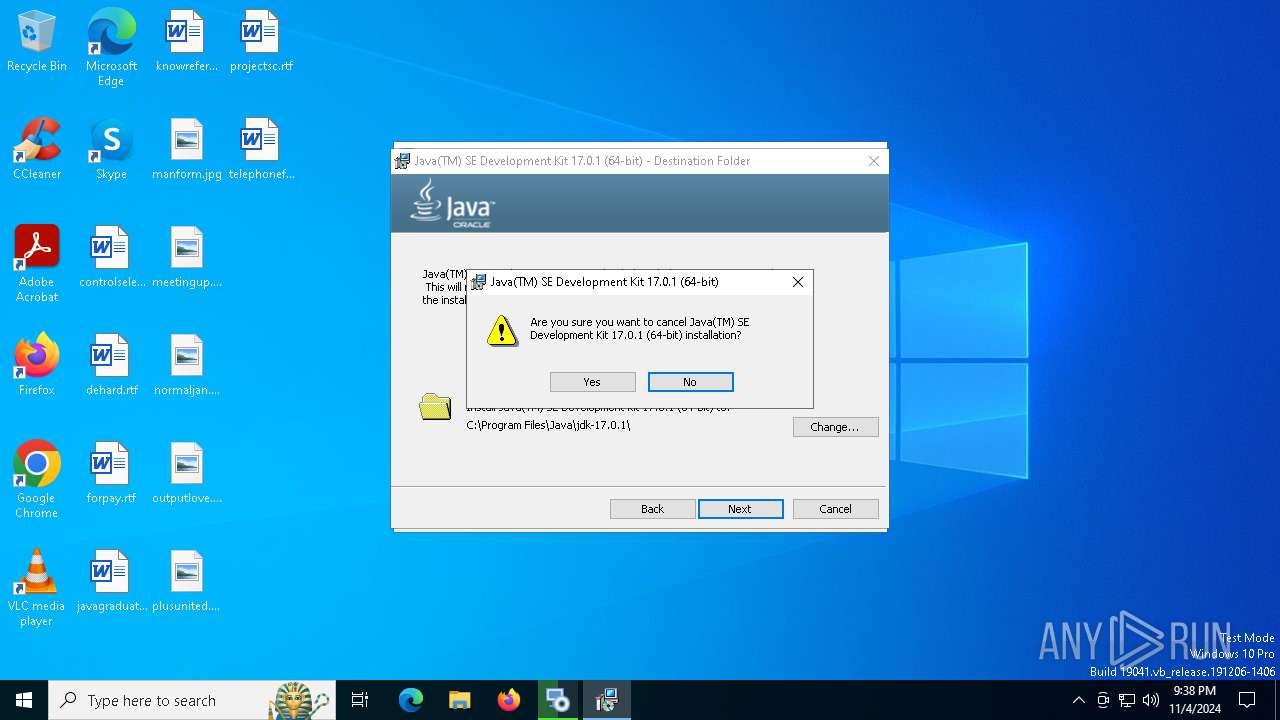Select the projectsc.rtf desktop file
Screen dimensions: 1280x720
point(261,42)
